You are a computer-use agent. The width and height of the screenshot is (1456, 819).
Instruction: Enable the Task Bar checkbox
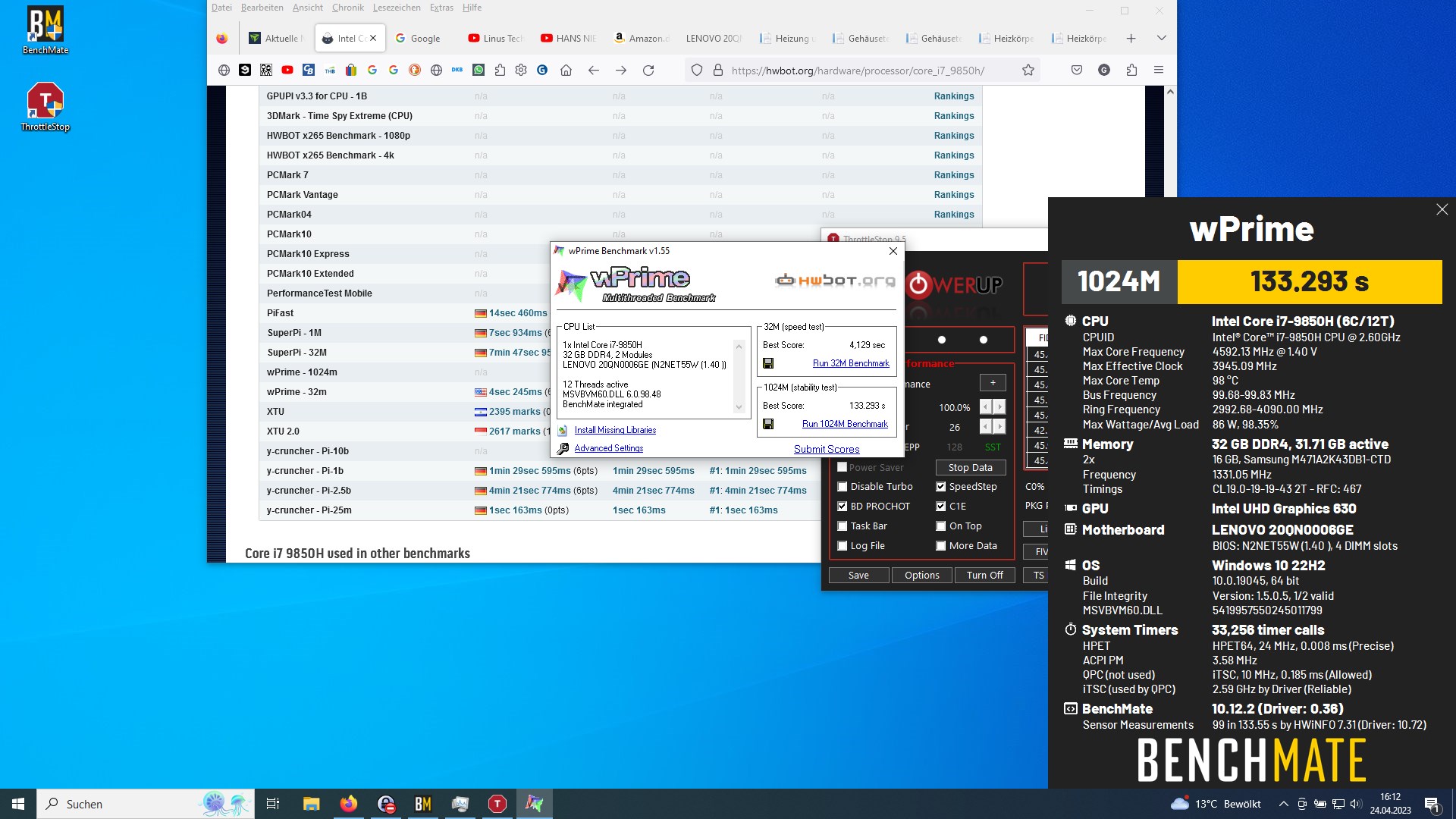tap(842, 526)
